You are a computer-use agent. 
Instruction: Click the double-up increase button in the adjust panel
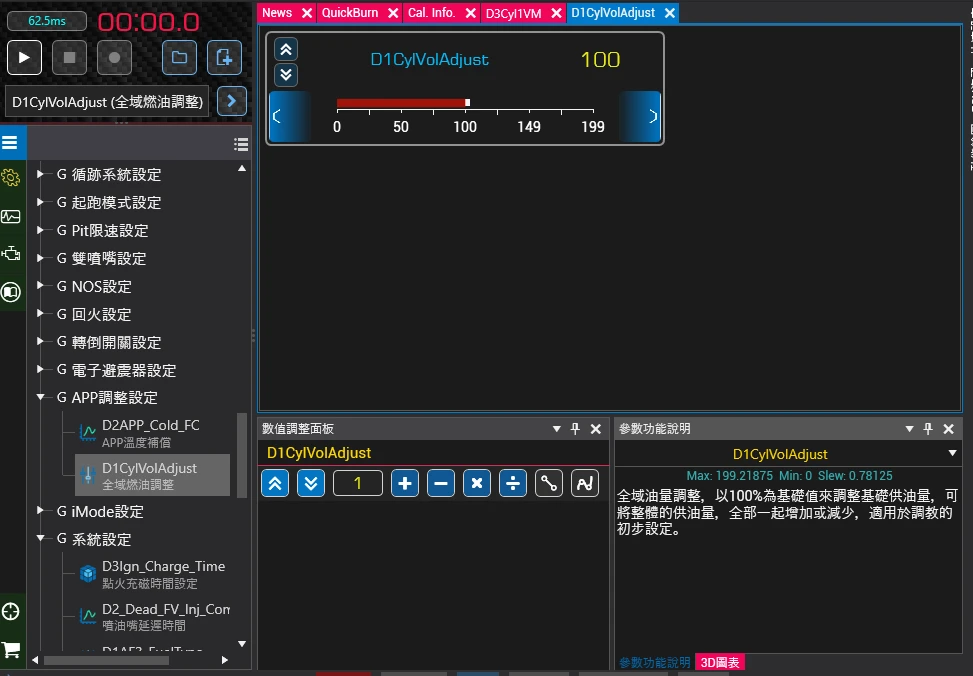(275, 484)
